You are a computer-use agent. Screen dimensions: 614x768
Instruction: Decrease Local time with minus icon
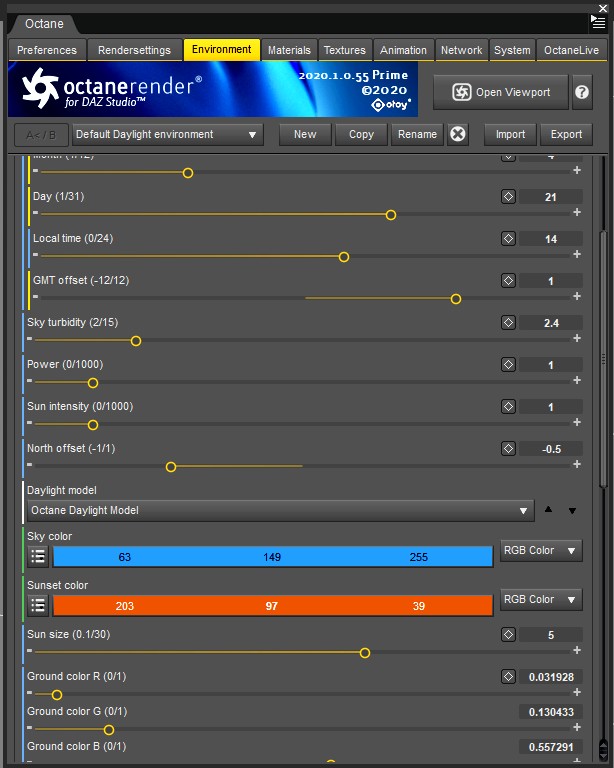point(35,254)
